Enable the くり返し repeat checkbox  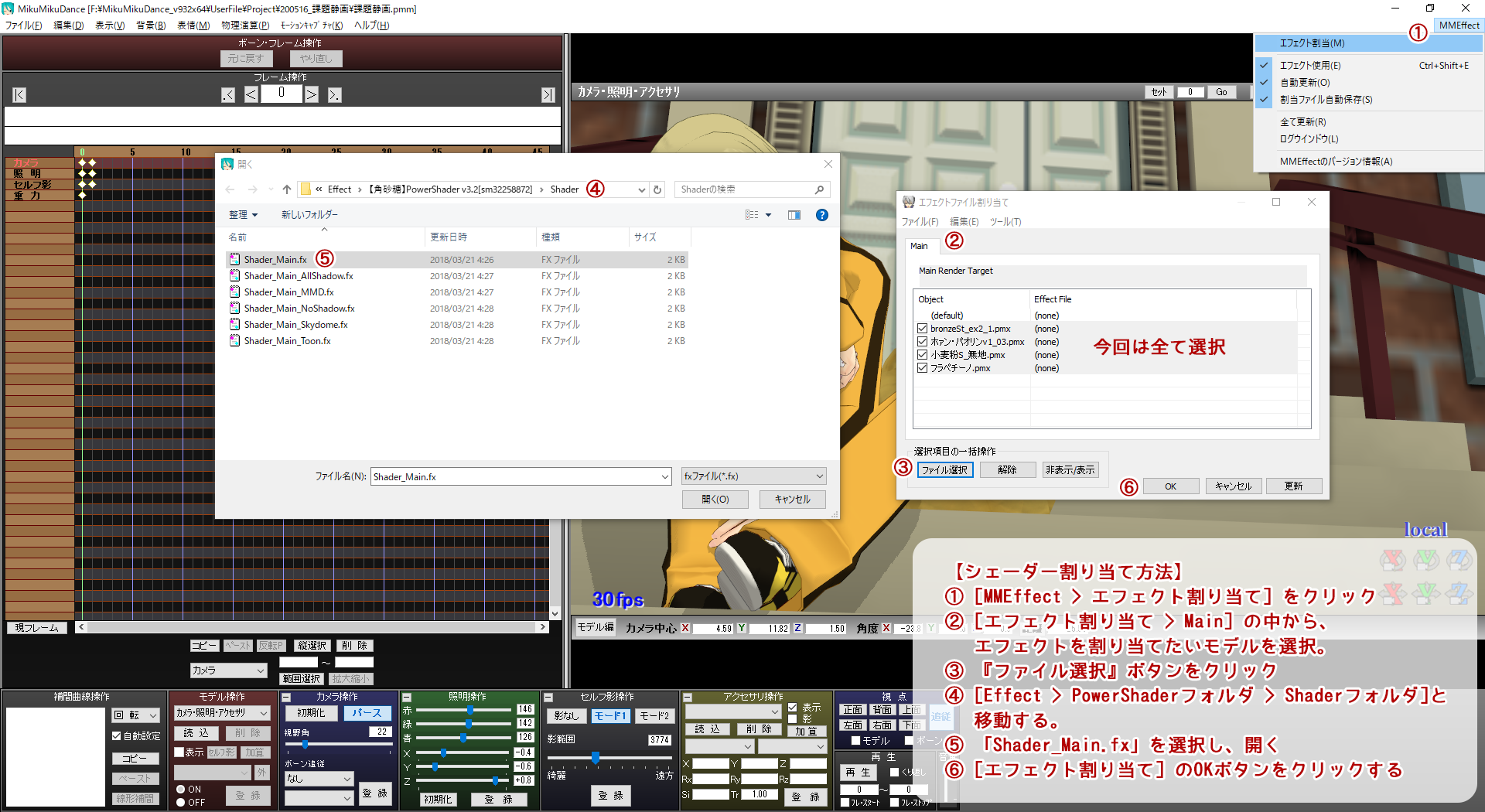(x=894, y=773)
